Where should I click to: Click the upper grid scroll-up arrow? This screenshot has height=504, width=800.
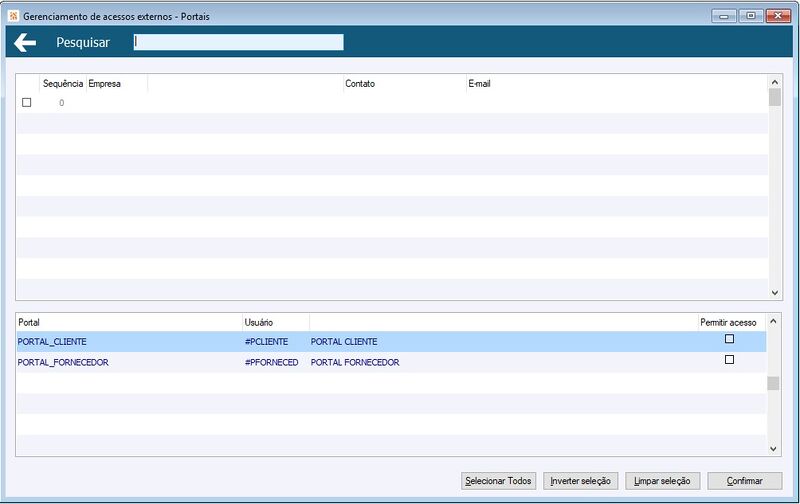[x=774, y=82]
